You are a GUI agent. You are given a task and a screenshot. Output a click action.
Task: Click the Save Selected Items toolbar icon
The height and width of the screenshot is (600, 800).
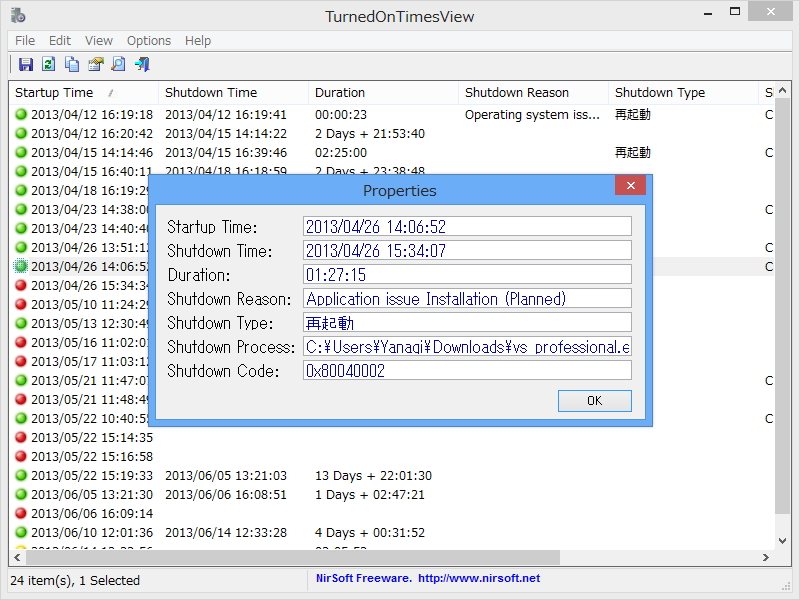pyautogui.click(x=26, y=64)
